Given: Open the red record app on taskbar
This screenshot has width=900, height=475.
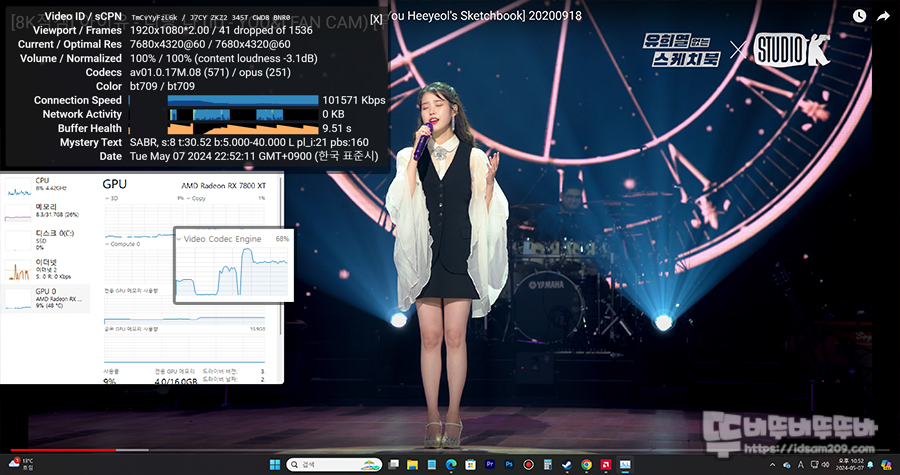Looking at the screenshot, I should [x=528, y=464].
